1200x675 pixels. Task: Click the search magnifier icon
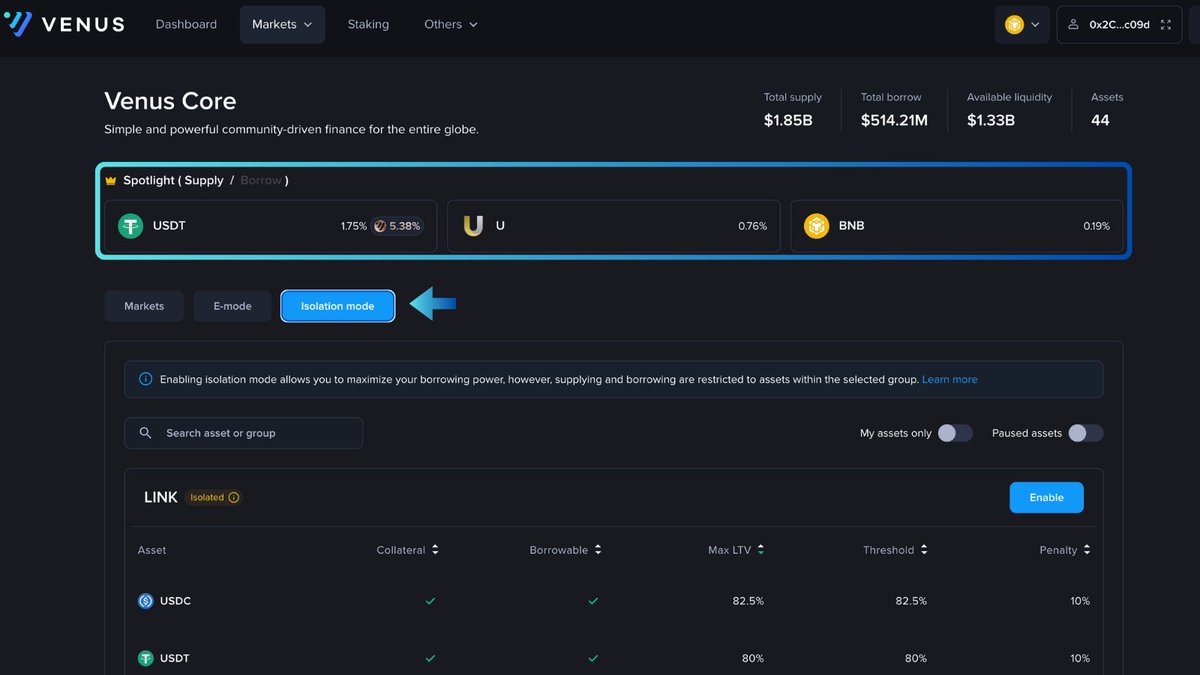(146, 433)
